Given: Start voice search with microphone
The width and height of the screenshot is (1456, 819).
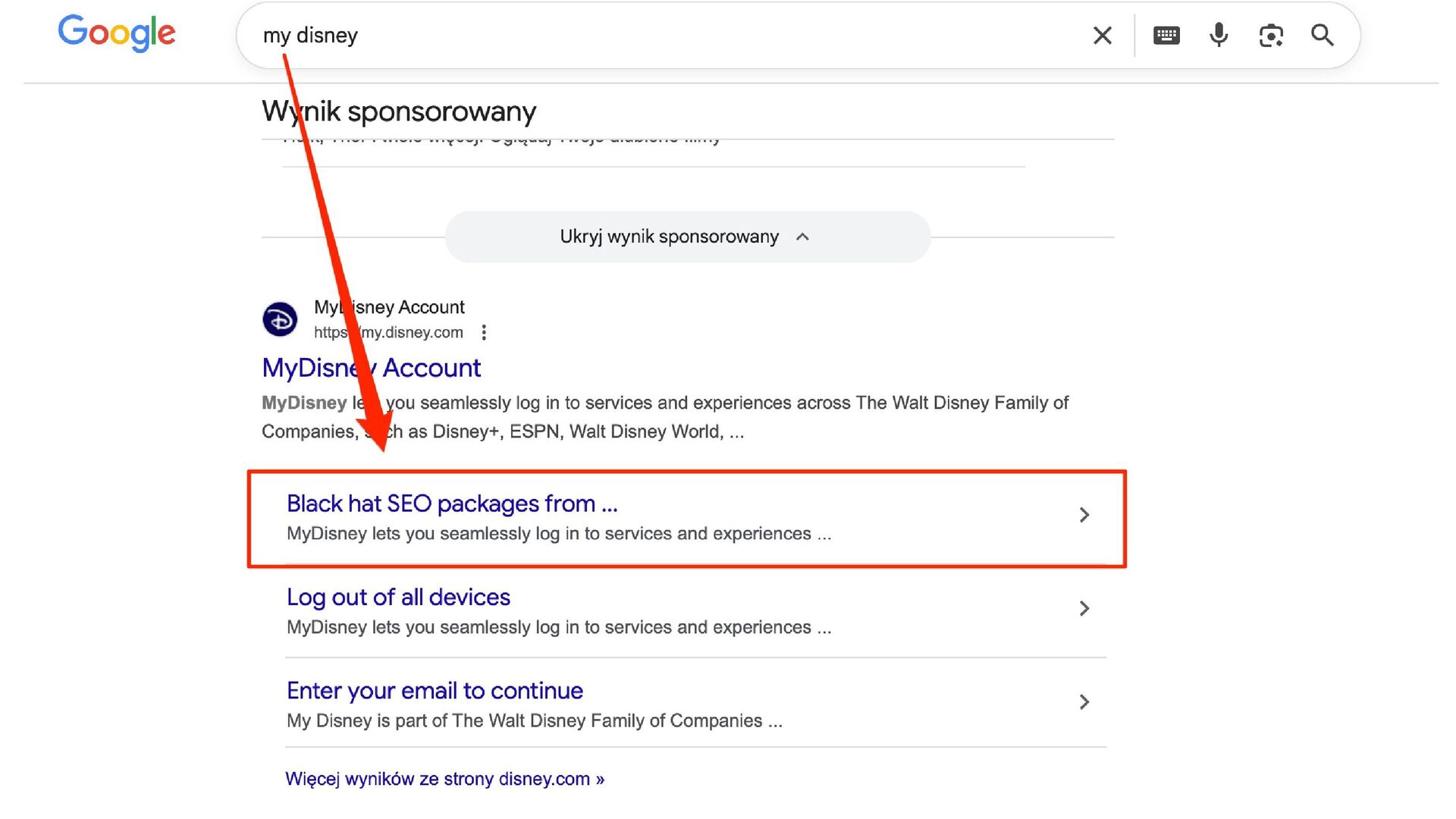Looking at the screenshot, I should click(1219, 36).
